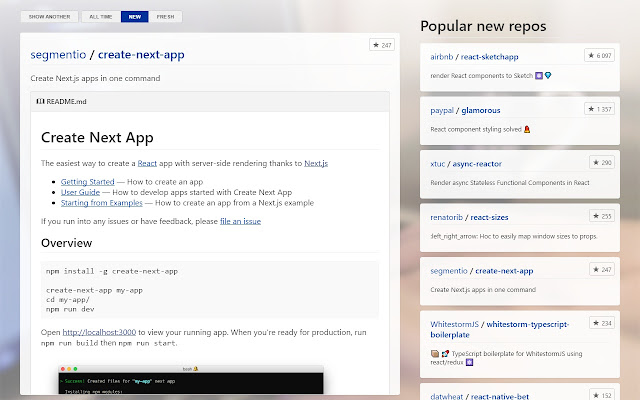Open the react-sizes repo link
The height and width of the screenshot is (400, 640).
[x=489, y=217]
